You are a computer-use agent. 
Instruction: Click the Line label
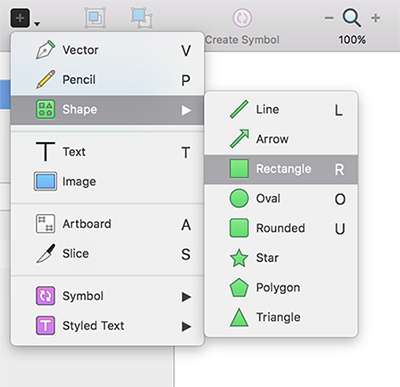(x=267, y=109)
